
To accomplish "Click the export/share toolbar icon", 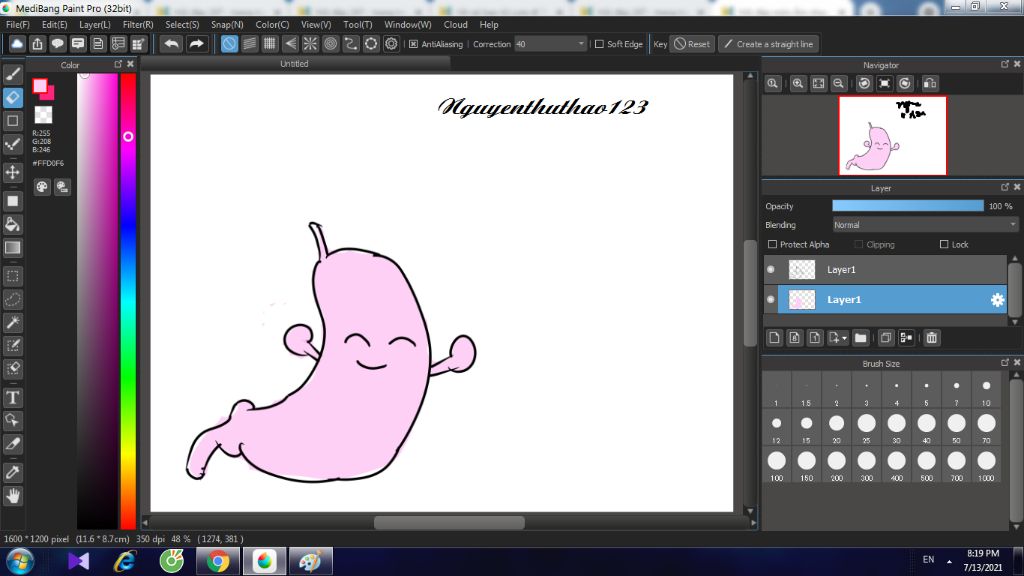I will (37, 44).
